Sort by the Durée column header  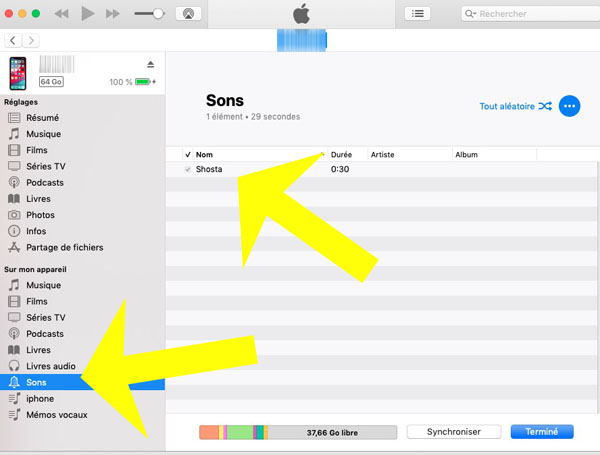pos(341,155)
